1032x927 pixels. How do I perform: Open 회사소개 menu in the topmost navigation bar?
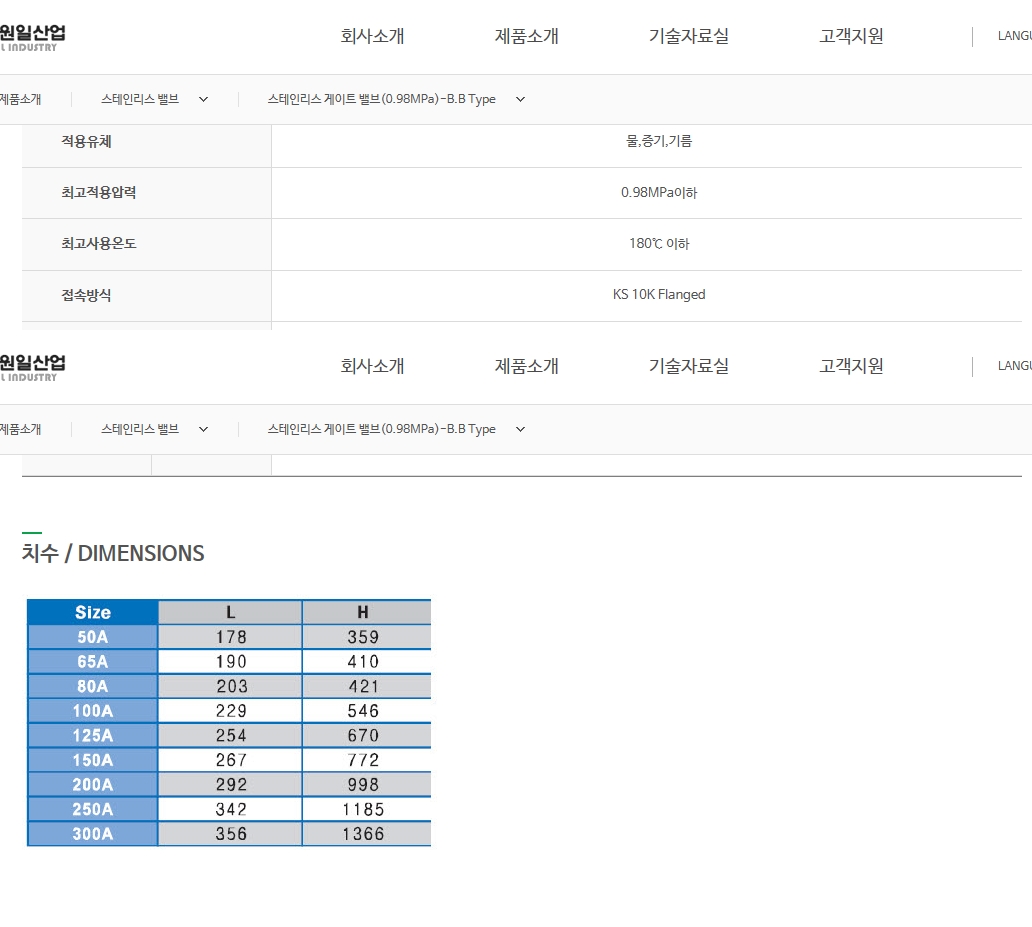point(372,36)
